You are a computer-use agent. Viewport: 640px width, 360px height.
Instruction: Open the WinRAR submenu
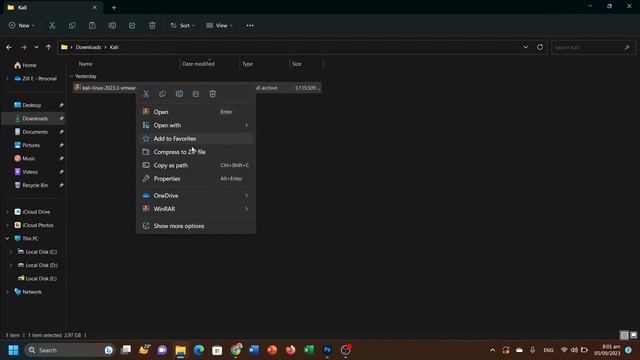click(196, 209)
